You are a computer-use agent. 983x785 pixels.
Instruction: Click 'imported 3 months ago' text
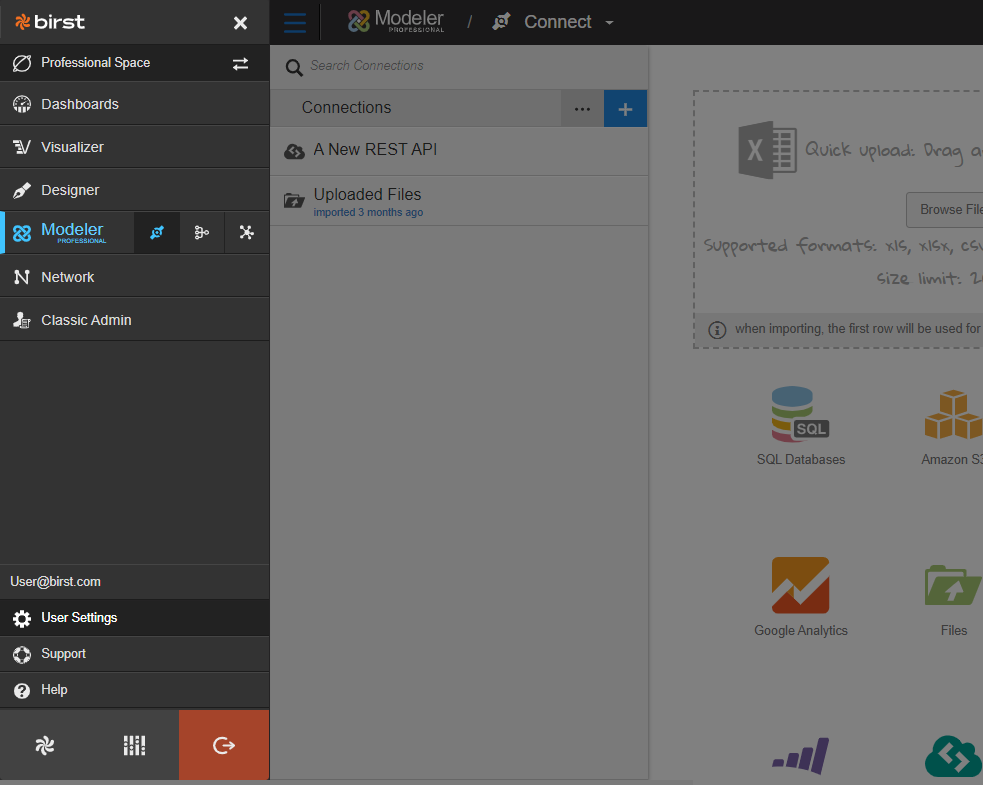[x=368, y=213]
